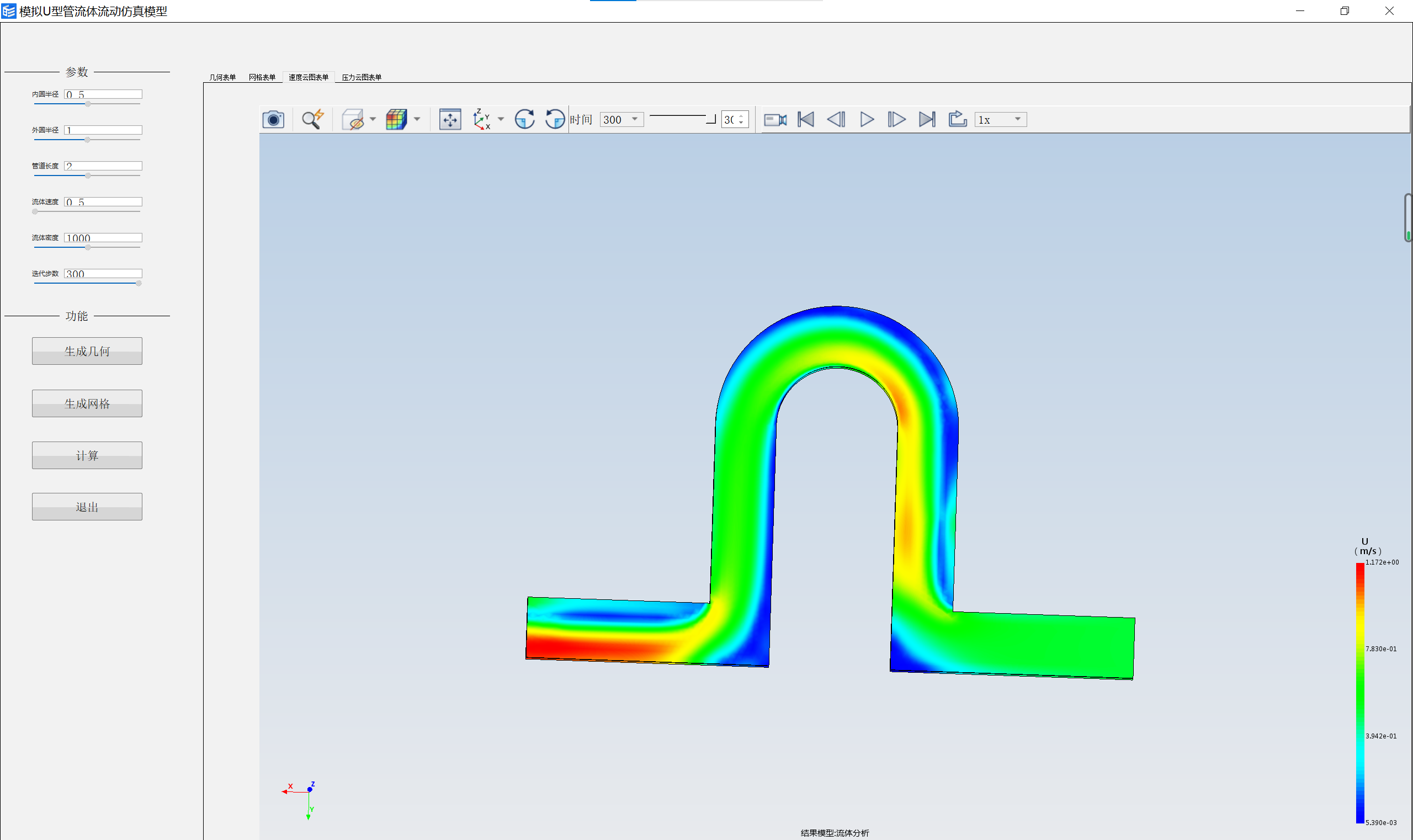Jump to first frame

click(806, 119)
